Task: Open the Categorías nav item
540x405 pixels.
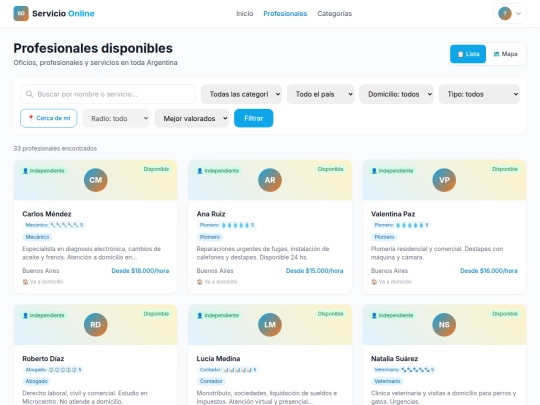Action: pos(334,13)
